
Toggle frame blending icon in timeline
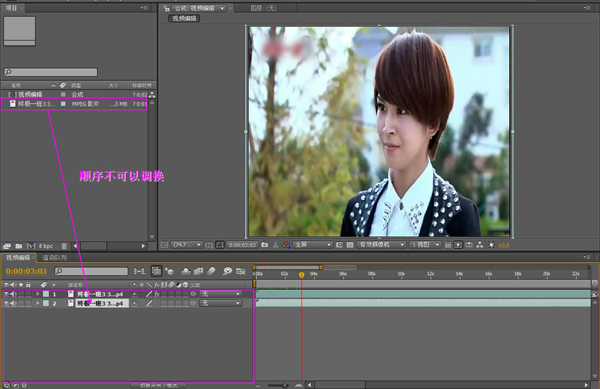click(x=198, y=271)
